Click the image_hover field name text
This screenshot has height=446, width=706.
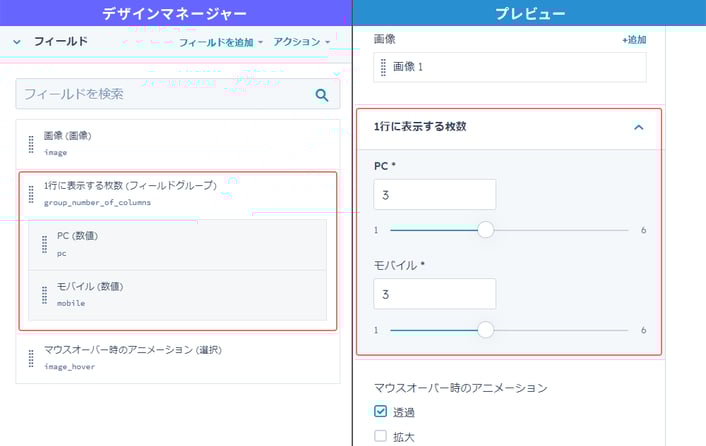pos(69,367)
